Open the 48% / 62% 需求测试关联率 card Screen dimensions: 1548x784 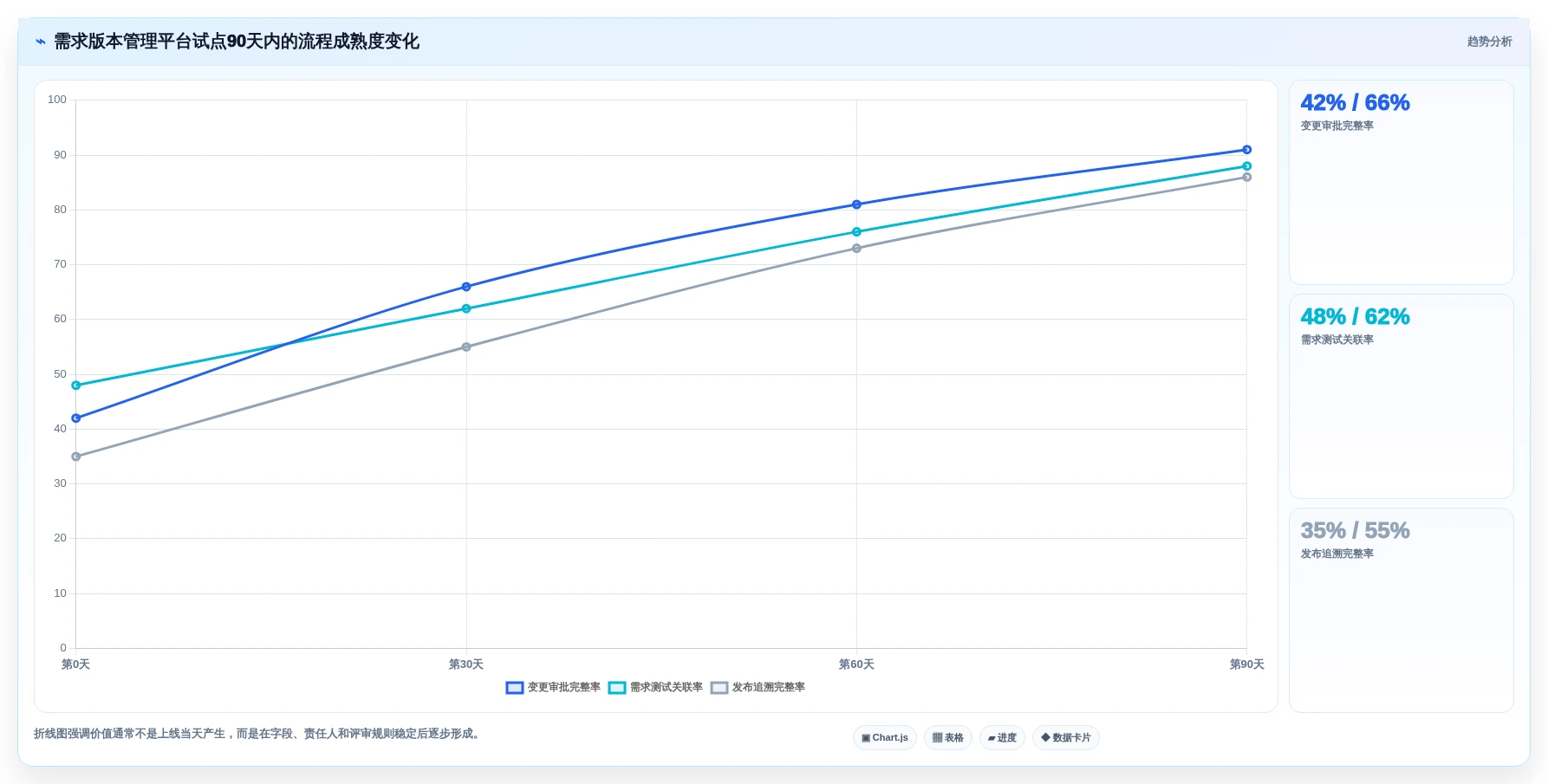click(1402, 397)
